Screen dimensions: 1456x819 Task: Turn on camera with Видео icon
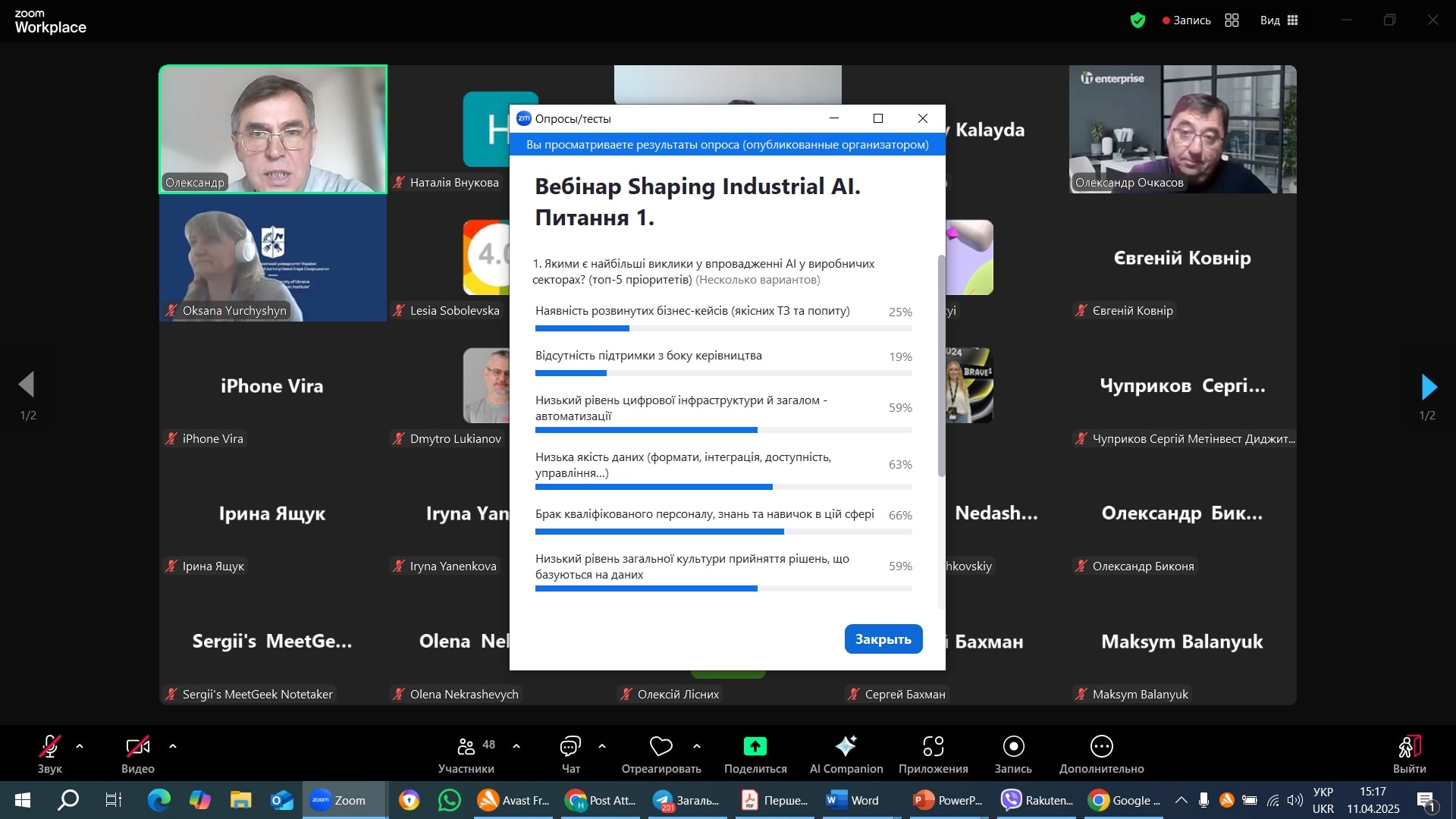pos(137,747)
